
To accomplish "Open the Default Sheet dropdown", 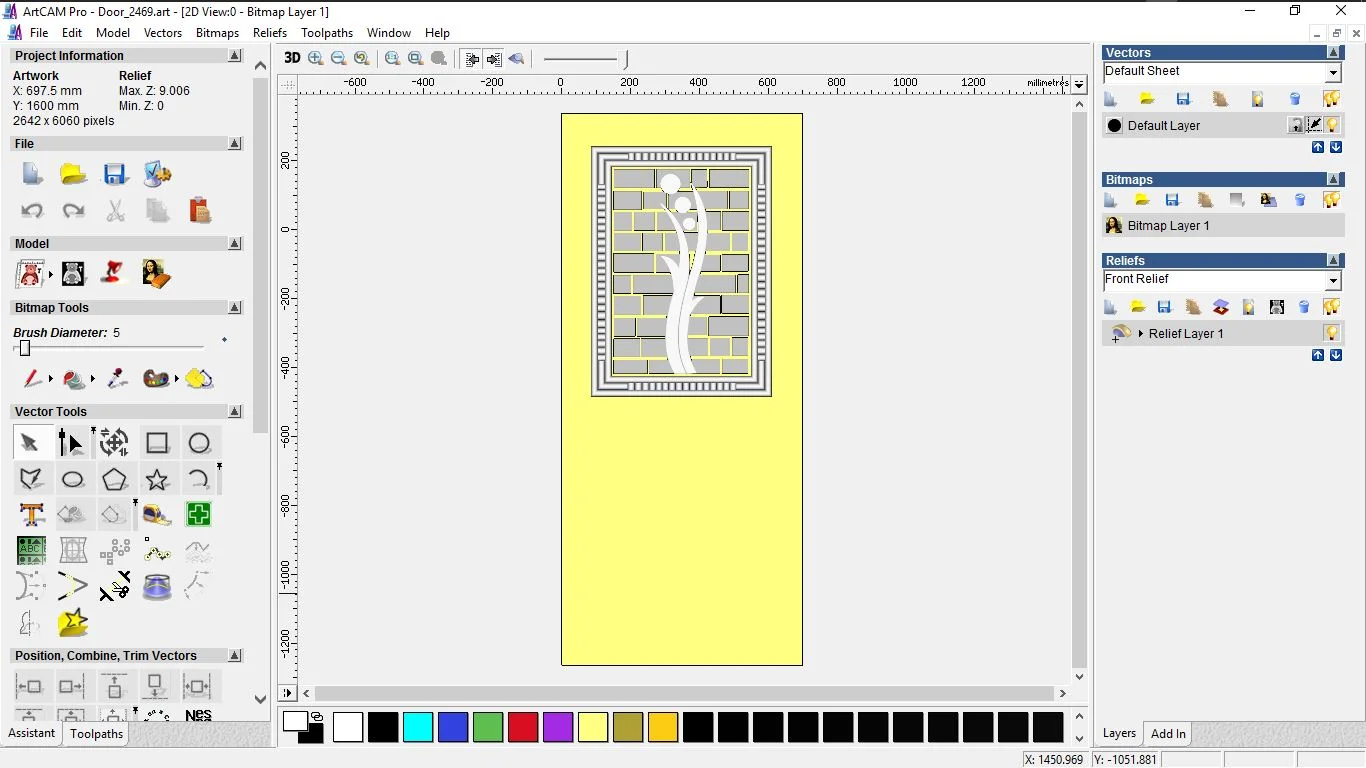I will (1333, 73).
